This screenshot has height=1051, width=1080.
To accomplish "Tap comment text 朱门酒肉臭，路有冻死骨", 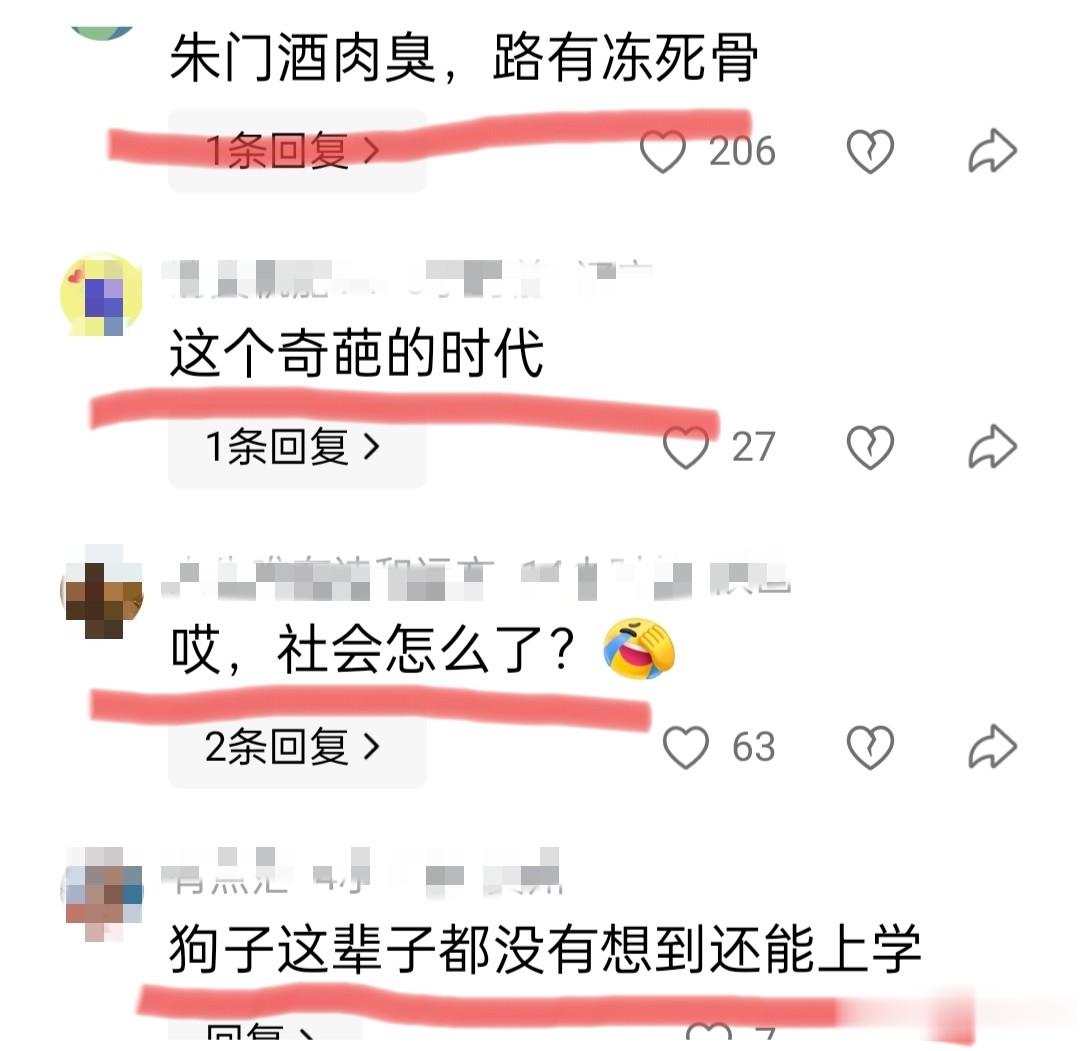I will (464, 58).
